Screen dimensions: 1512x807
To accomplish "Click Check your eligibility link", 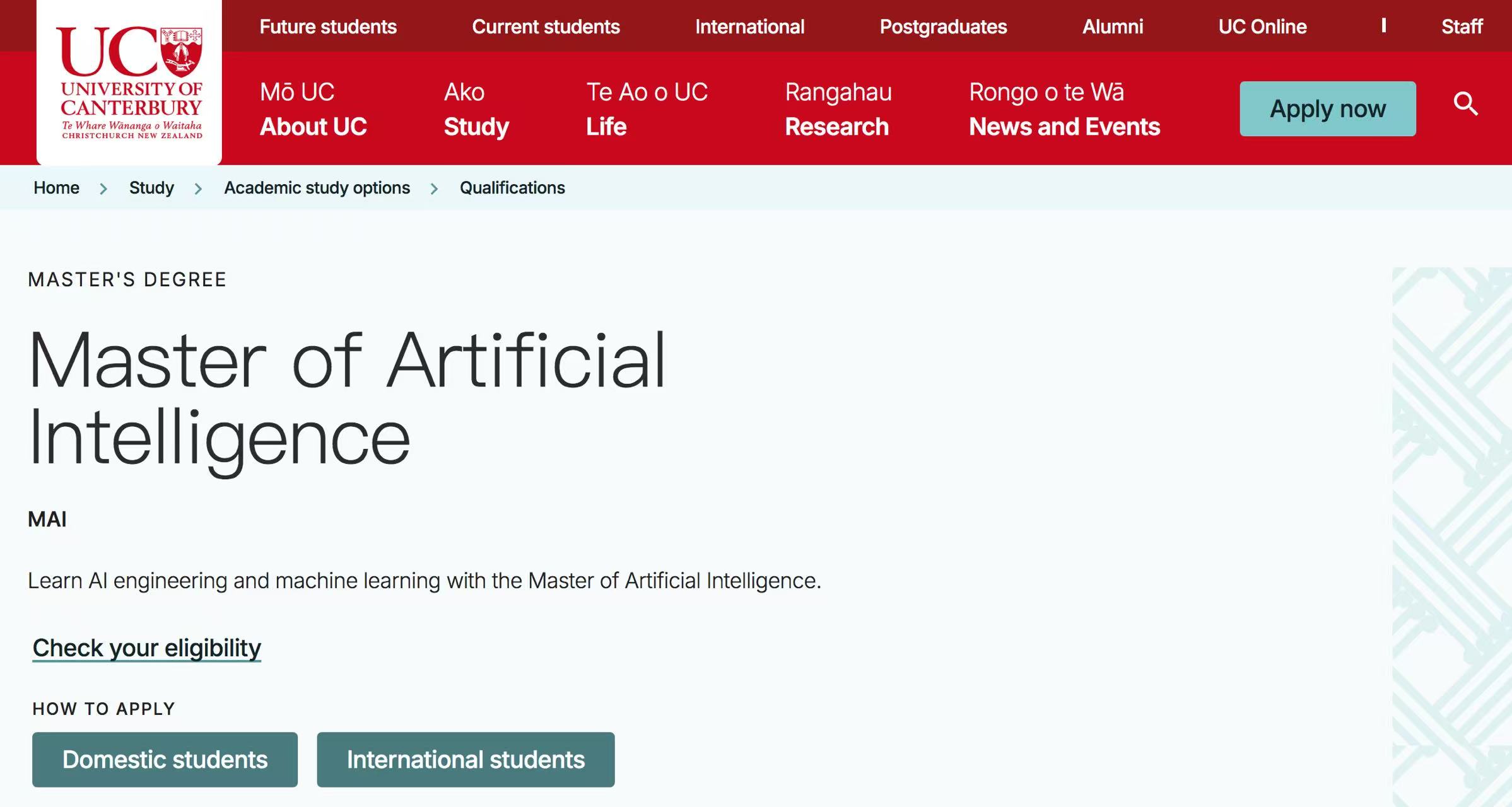I will tap(146, 648).
